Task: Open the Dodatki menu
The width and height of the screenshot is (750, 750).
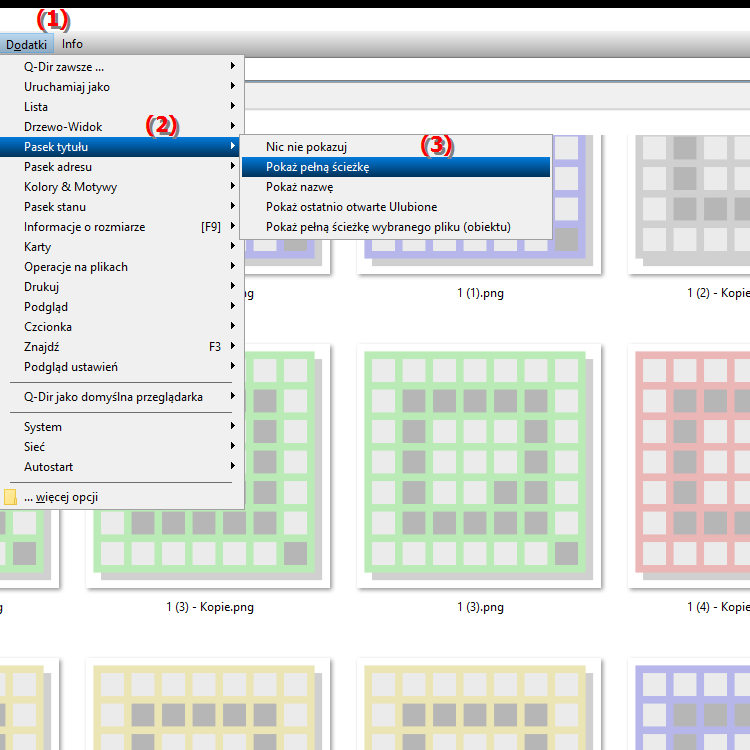Action: (x=26, y=44)
